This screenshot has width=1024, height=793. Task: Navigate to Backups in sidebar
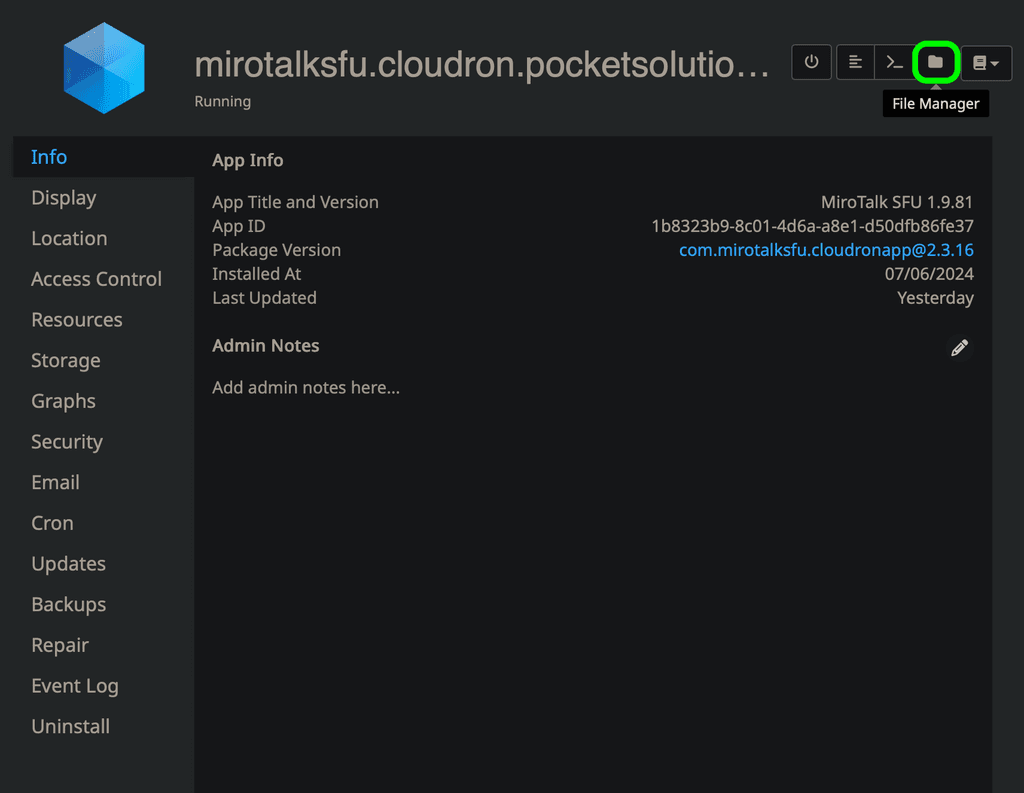(68, 605)
